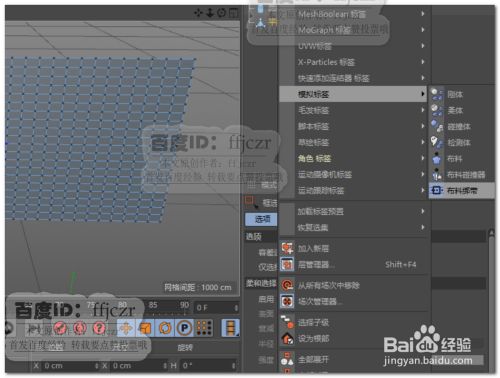Open the 模拟标签 menu entry
The height and width of the screenshot is (378, 500).
pyautogui.click(x=353, y=94)
